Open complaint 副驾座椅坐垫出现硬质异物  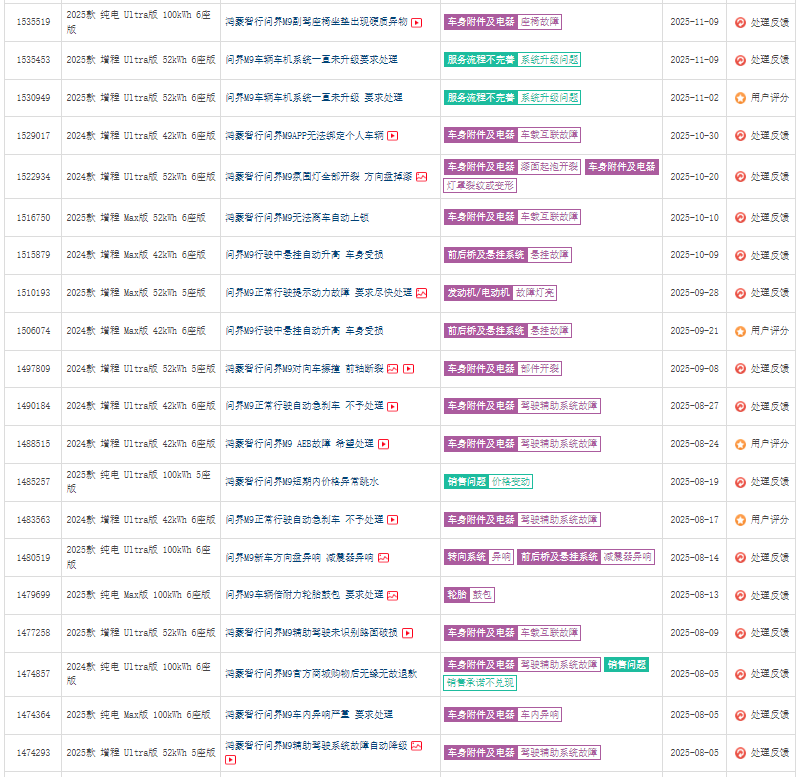[316, 22]
